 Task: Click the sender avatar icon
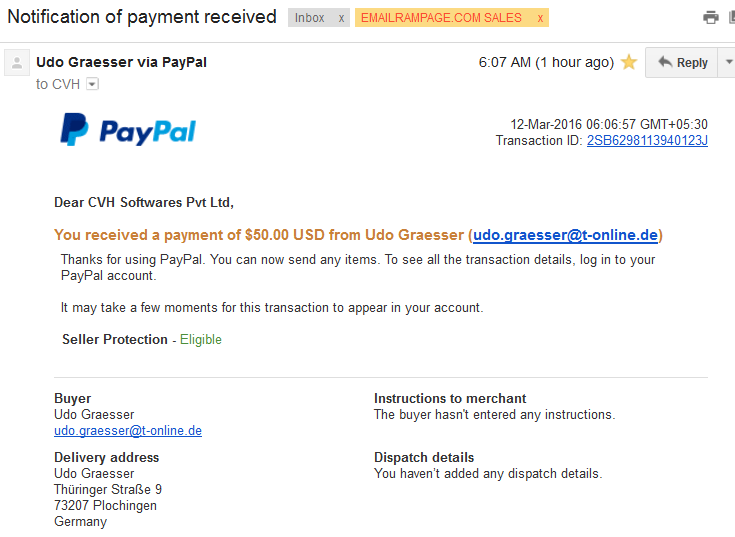click(x=17, y=63)
